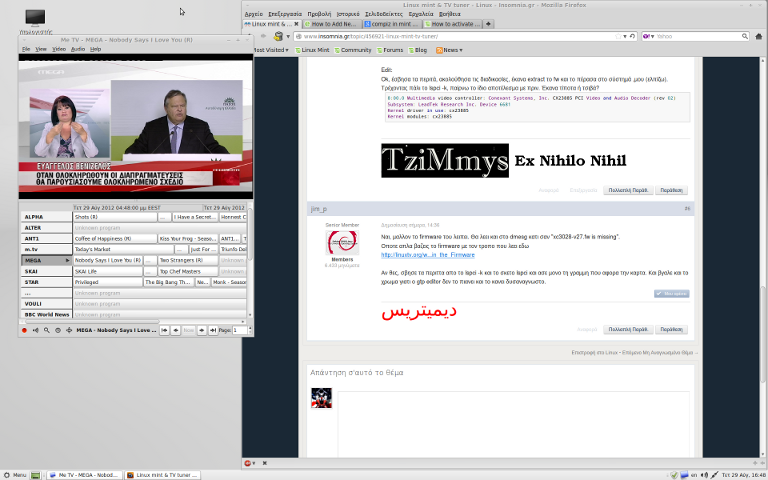Open the Audio menu in Me TV

coord(78,49)
